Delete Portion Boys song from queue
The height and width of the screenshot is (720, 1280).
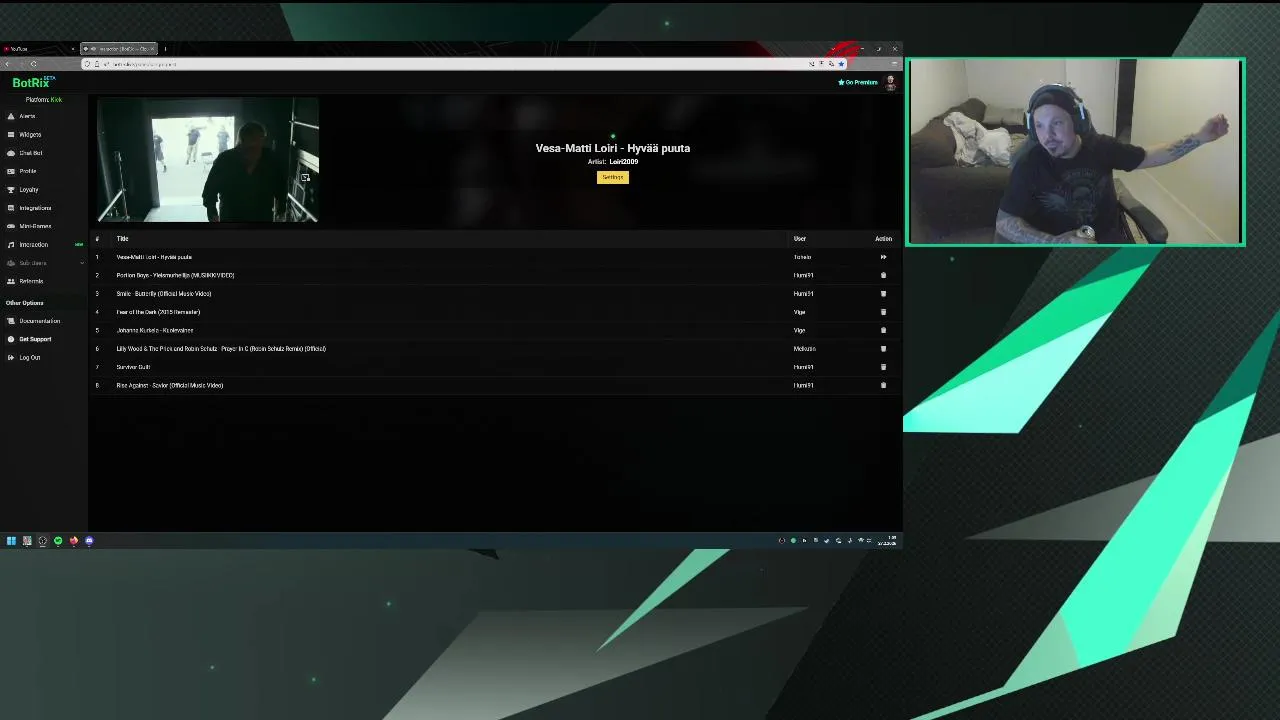883,275
